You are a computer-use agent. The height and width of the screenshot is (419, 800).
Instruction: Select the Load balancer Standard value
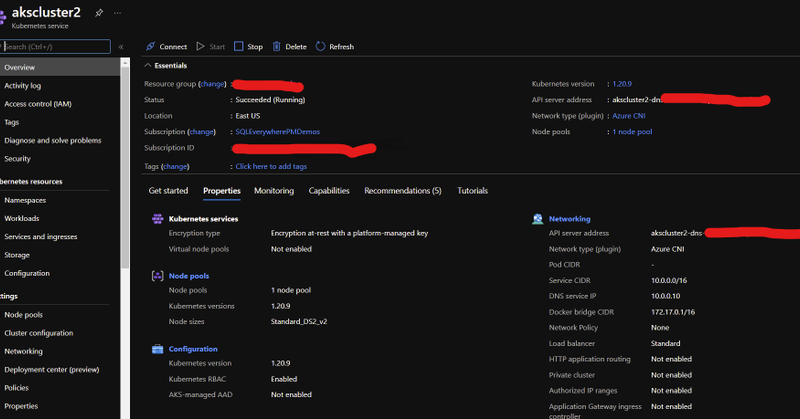[665, 343]
